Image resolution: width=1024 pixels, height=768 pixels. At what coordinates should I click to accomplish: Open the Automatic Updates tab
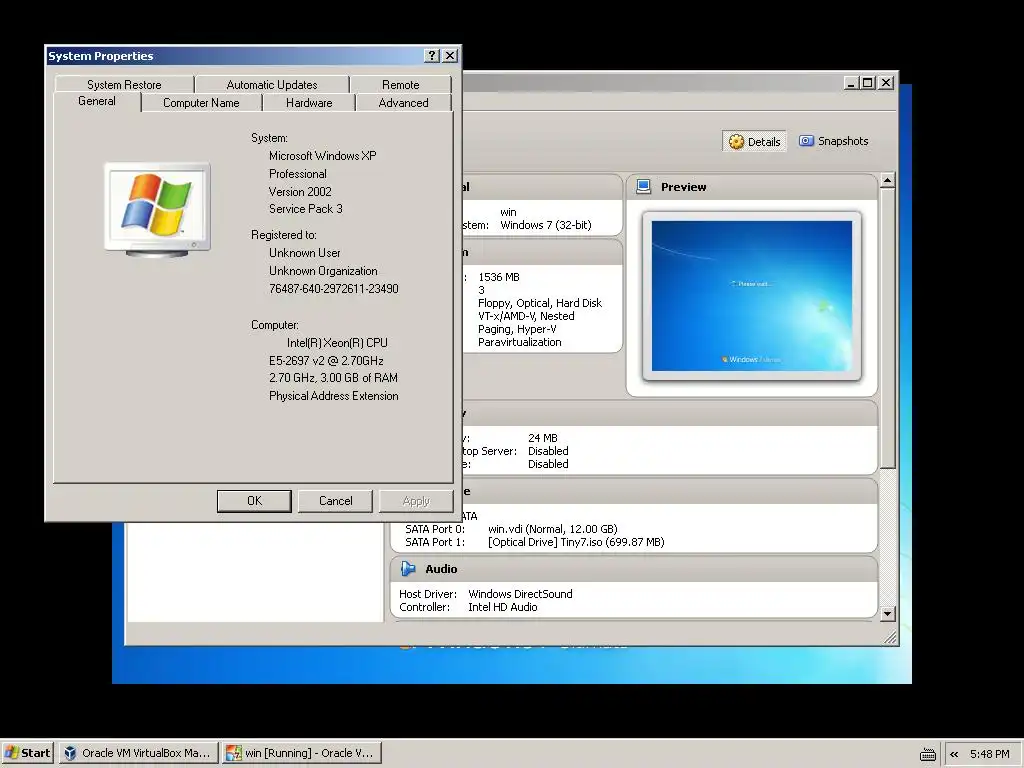tap(272, 85)
